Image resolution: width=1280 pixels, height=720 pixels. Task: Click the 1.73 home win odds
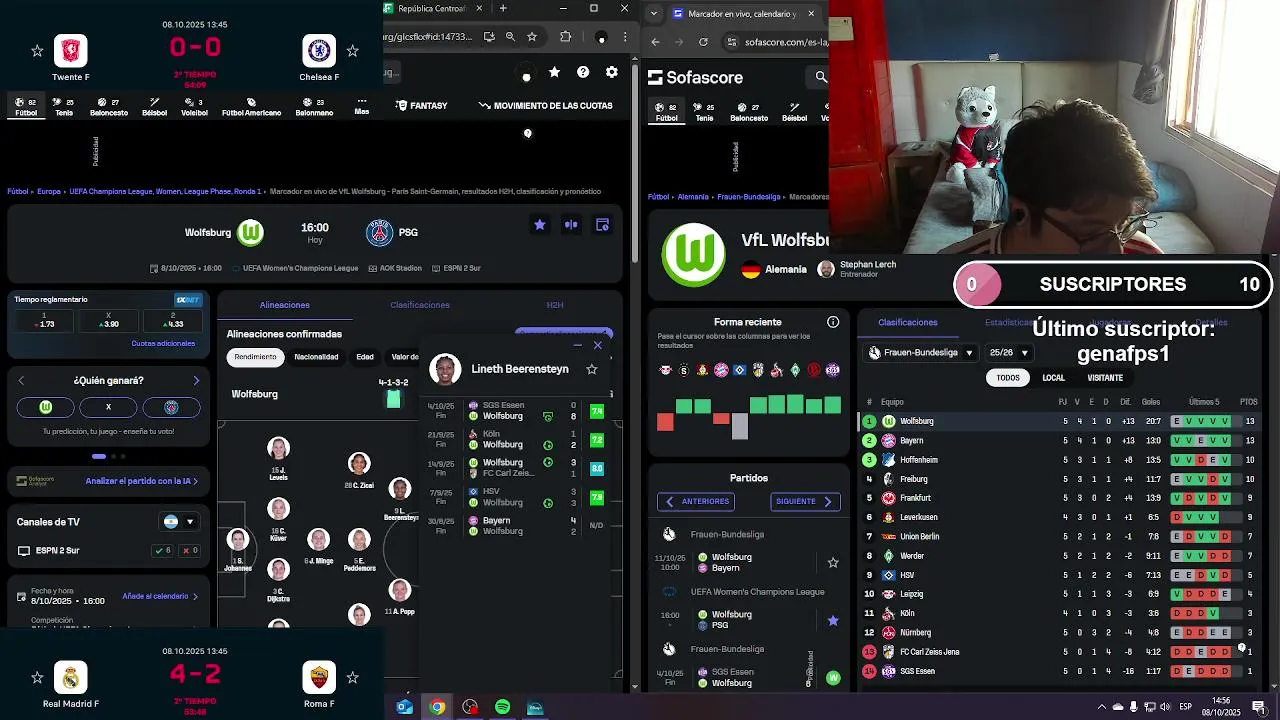44,320
